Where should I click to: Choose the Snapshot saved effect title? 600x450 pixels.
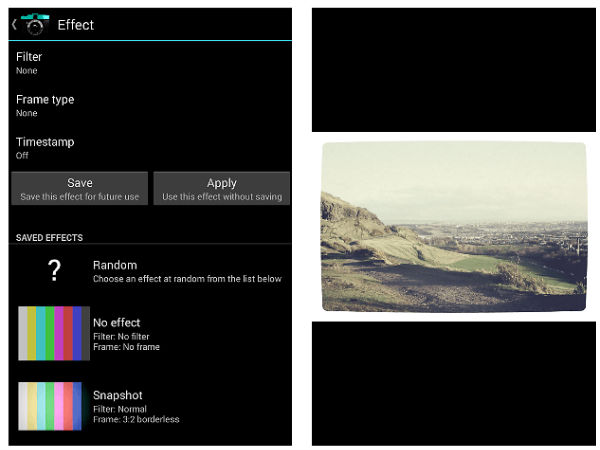point(118,395)
